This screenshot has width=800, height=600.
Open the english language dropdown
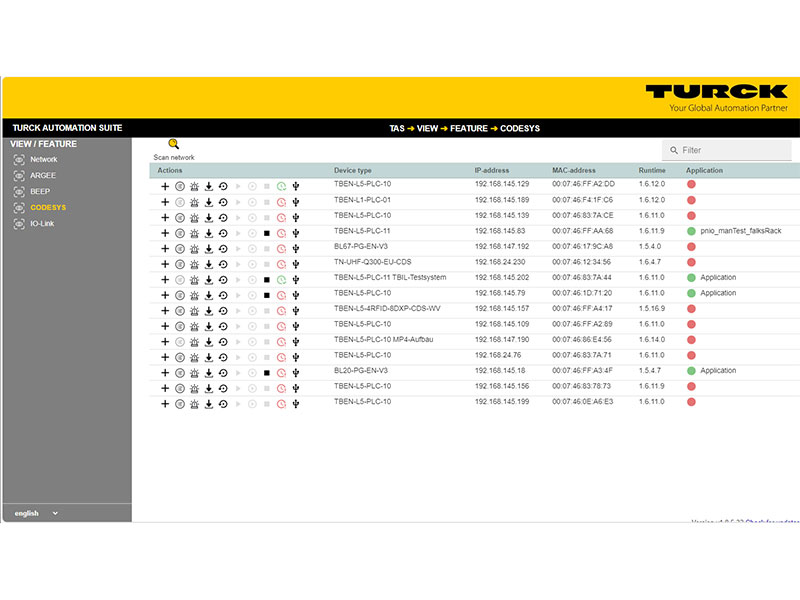coord(36,513)
